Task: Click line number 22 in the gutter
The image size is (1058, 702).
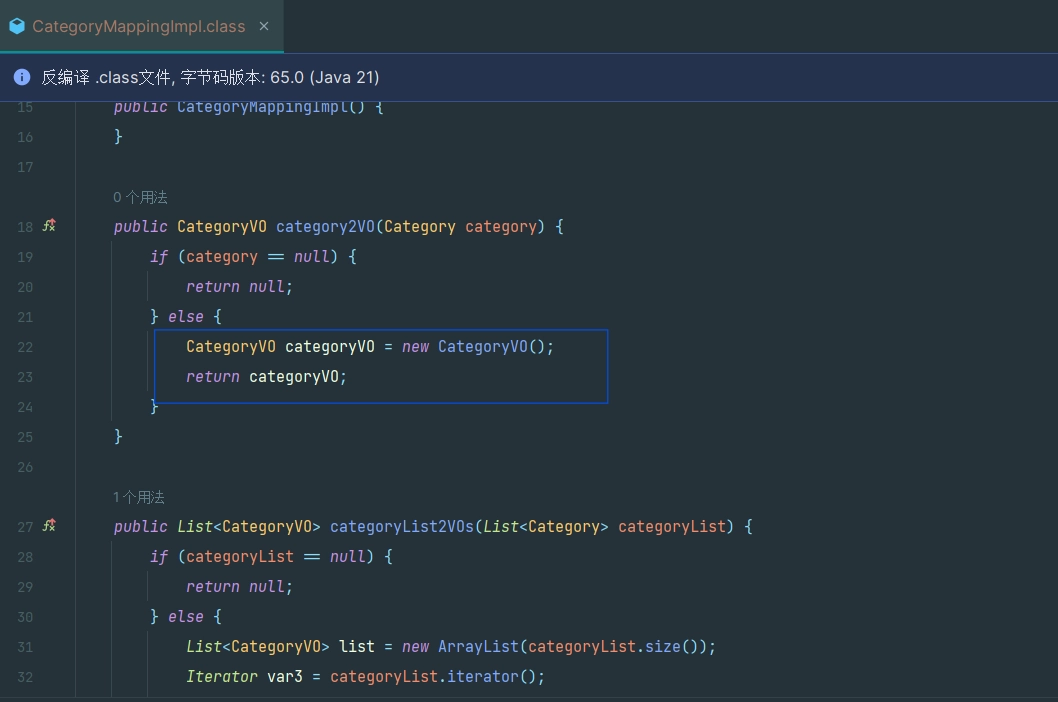Action: coord(25,347)
